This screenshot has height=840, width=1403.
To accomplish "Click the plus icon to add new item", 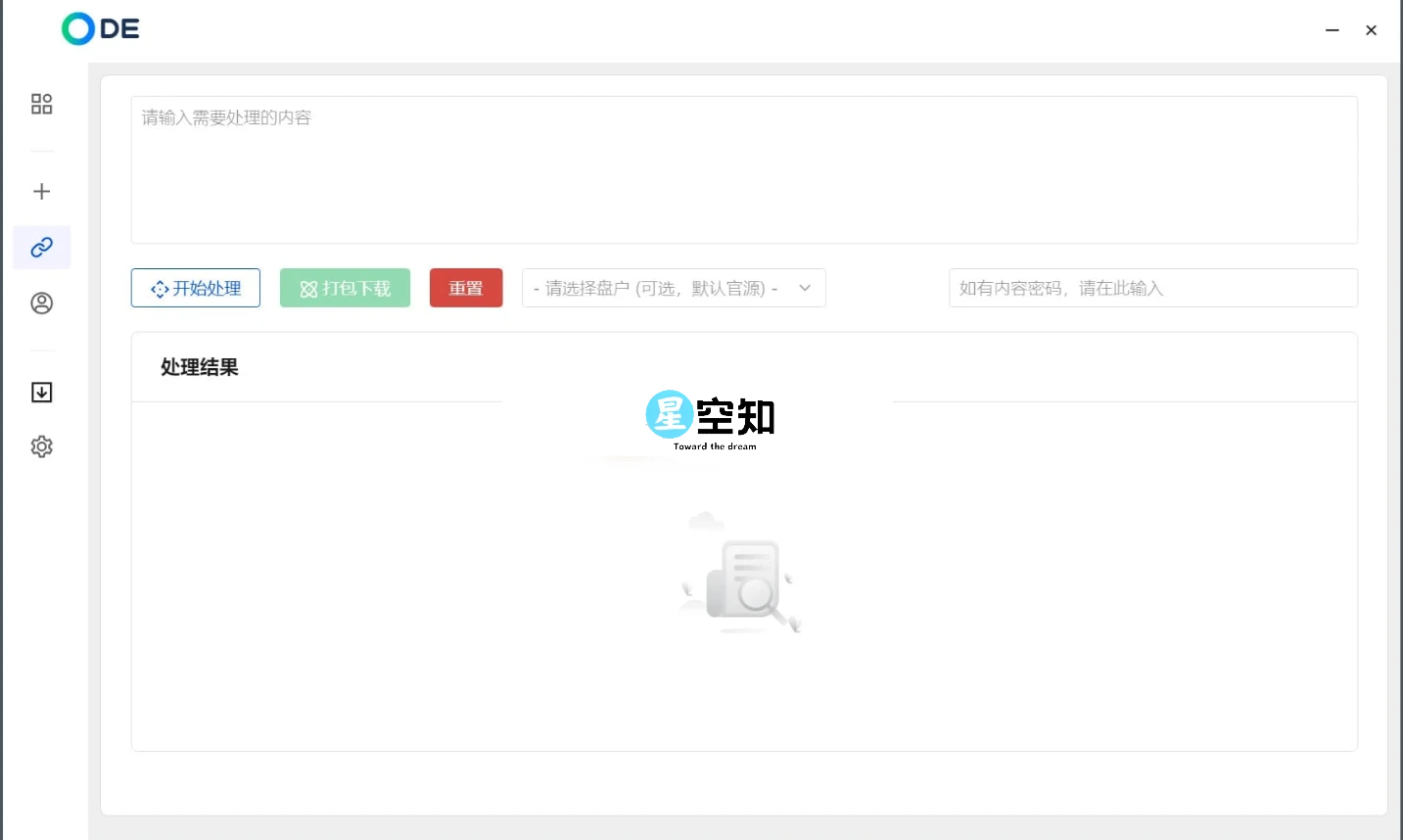I will point(41,191).
